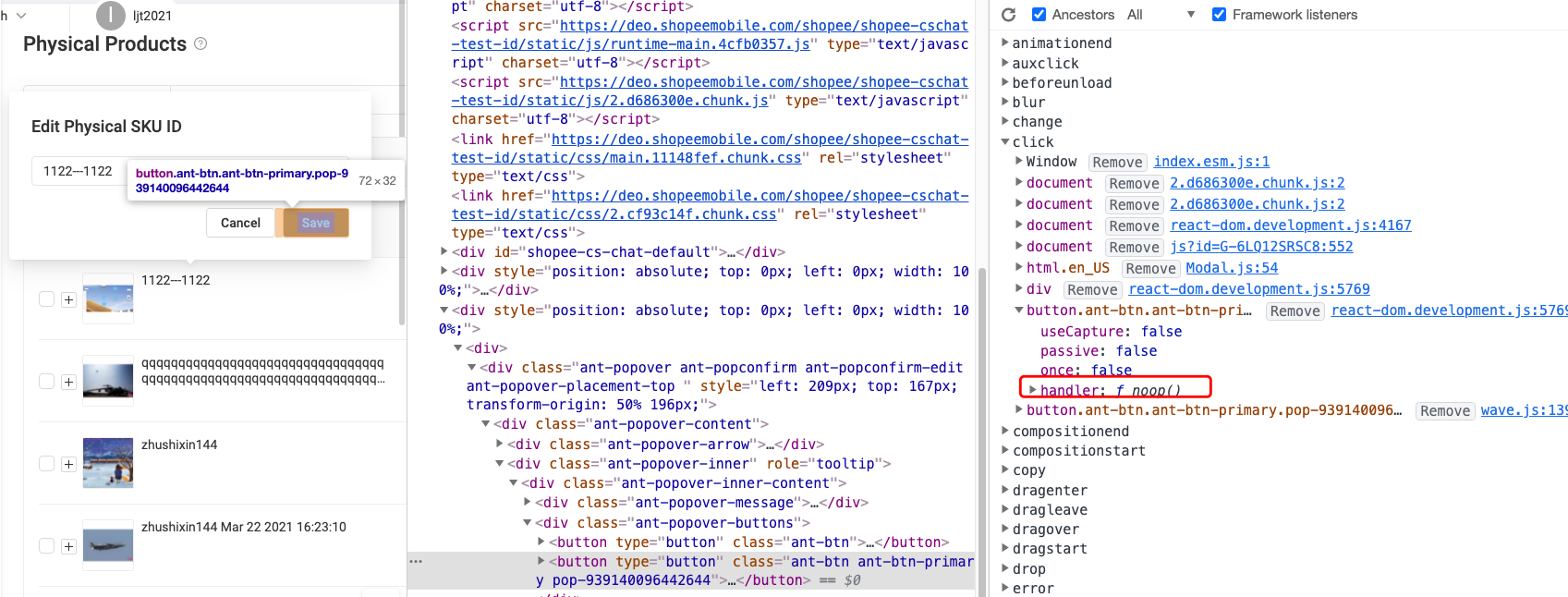Select the 'useCapture: false' property line
This screenshot has height=597, width=1568.
[1111, 331]
